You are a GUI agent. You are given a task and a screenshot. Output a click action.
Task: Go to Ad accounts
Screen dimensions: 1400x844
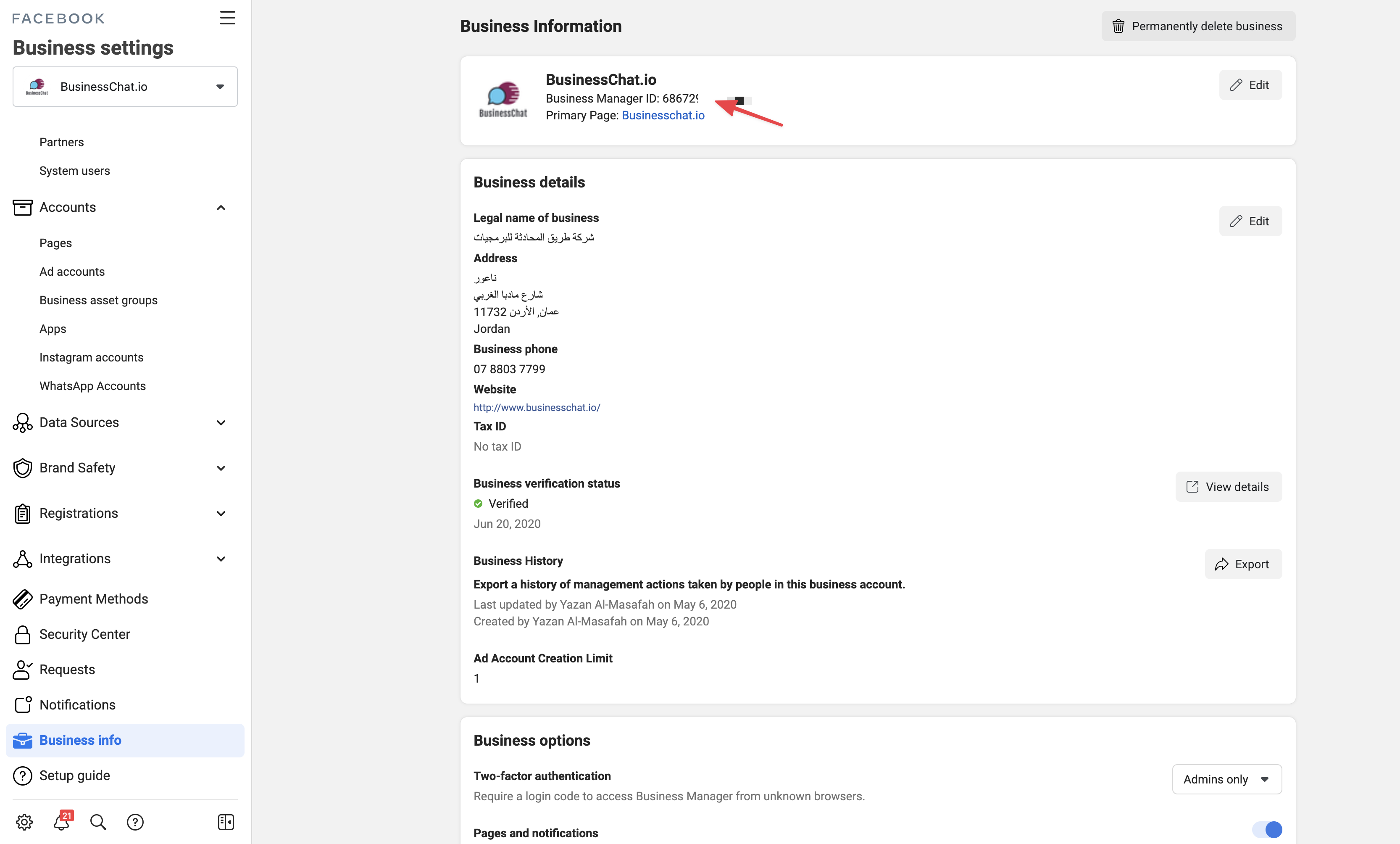72,272
